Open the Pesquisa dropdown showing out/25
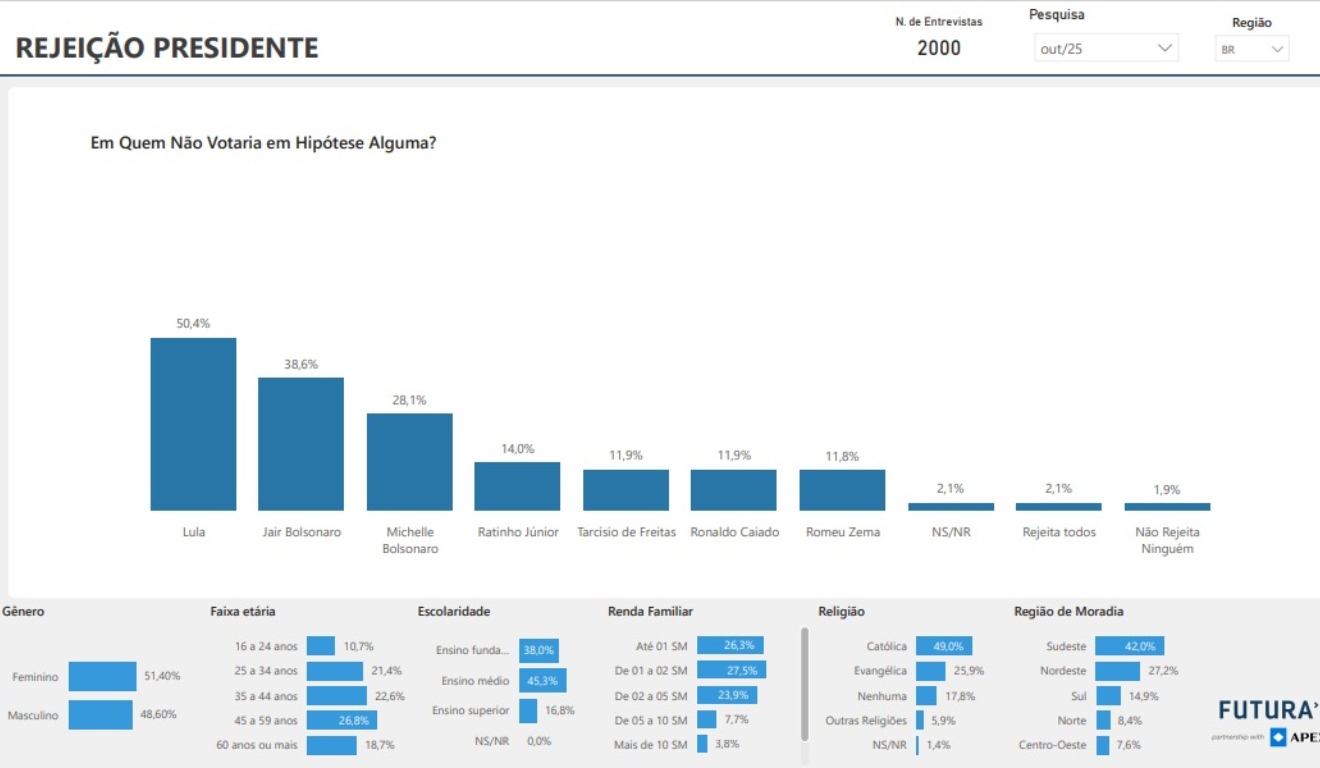 click(1105, 48)
